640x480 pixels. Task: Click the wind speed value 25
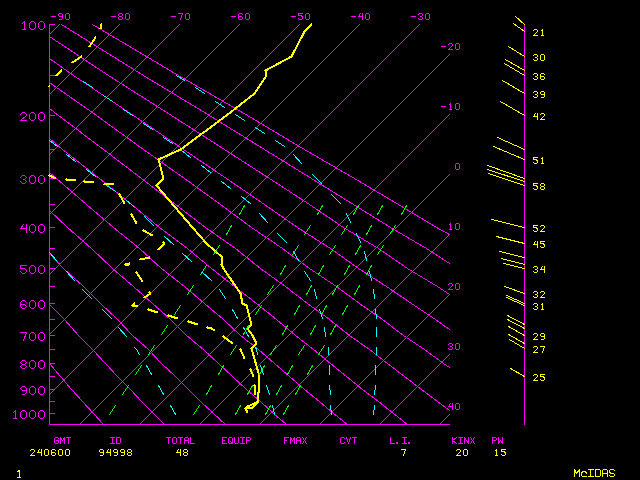tap(538, 377)
